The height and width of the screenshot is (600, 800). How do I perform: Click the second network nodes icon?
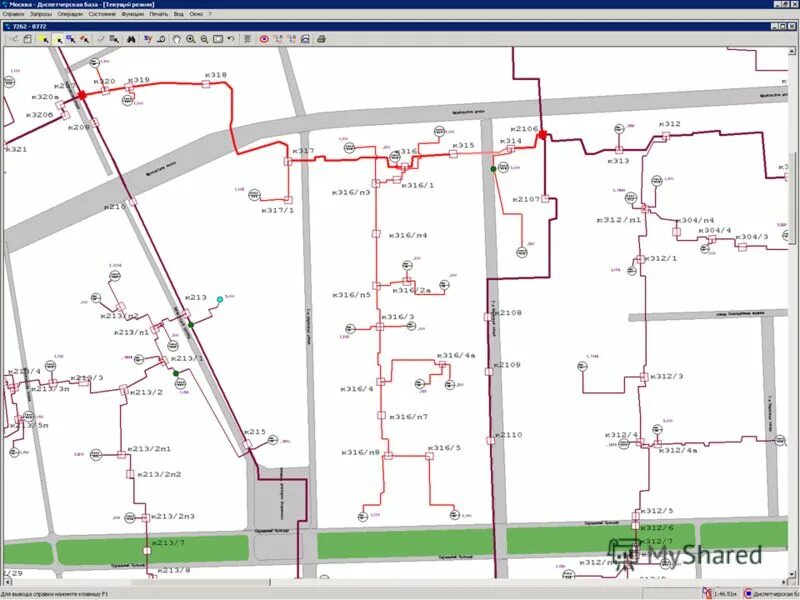point(291,39)
